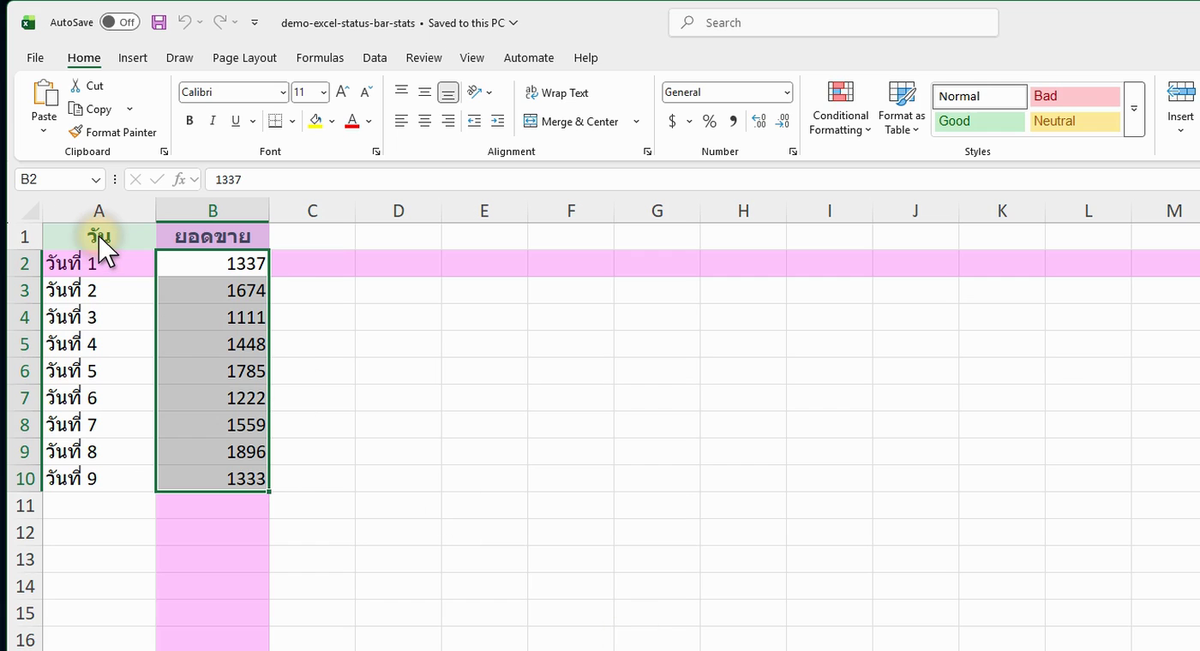The width and height of the screenshot is (1200, 651).
Task: Apply Percent Style icon
Action: [x=710, y=121]
